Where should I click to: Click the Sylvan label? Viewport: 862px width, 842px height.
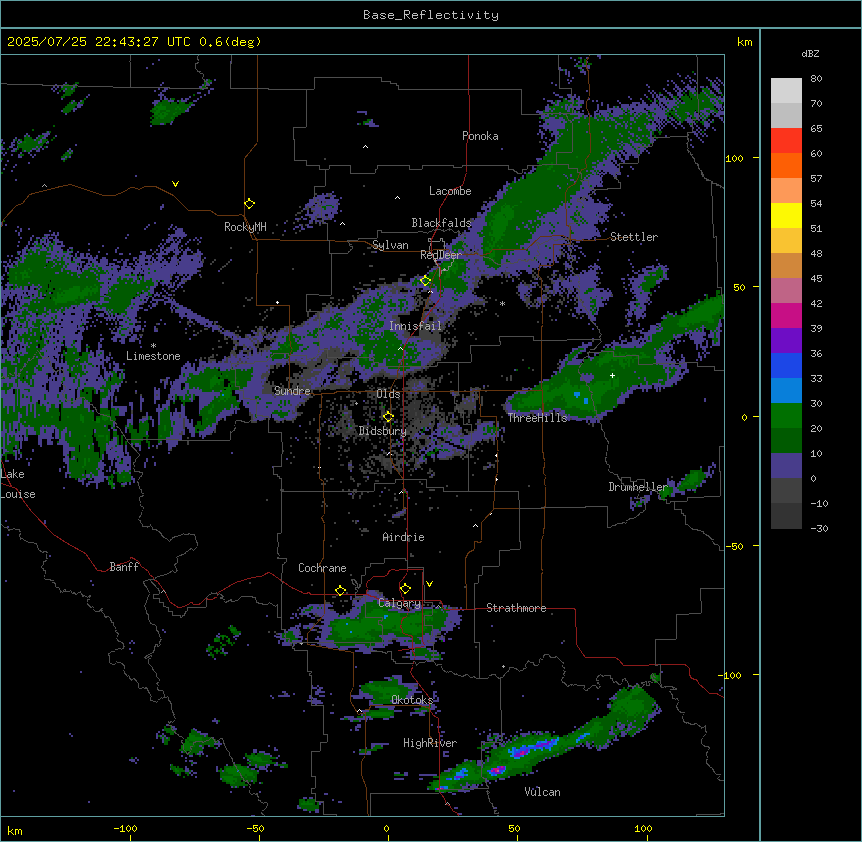click(x=390, y=245)
